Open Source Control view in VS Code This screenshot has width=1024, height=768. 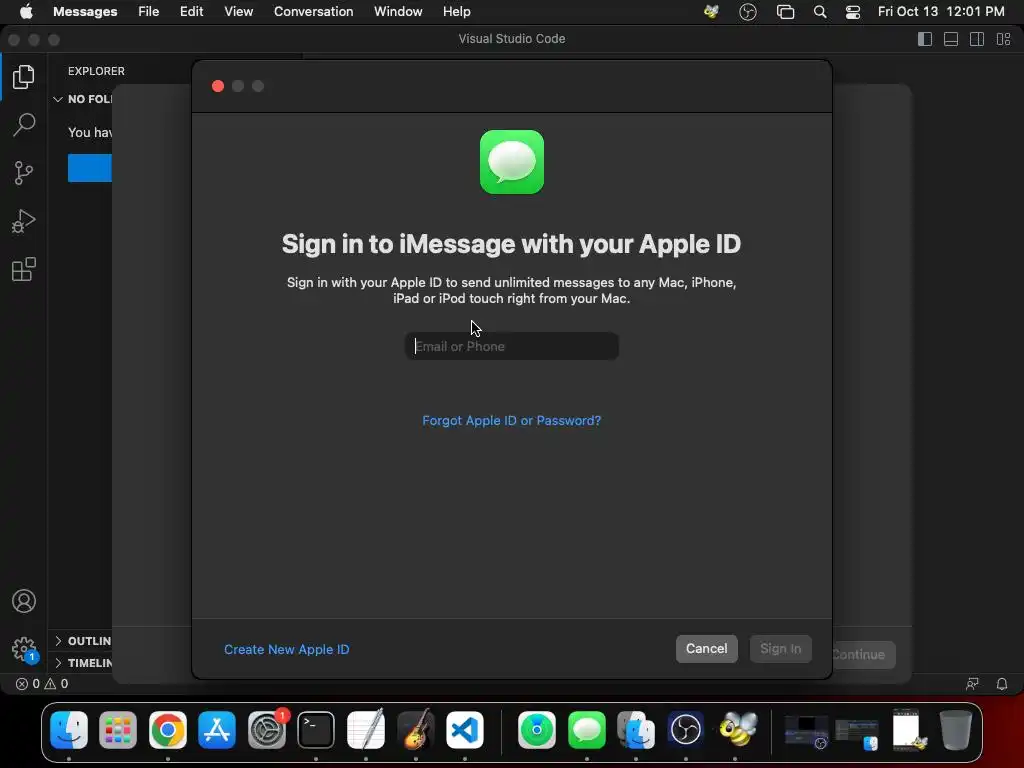point(24,173)
